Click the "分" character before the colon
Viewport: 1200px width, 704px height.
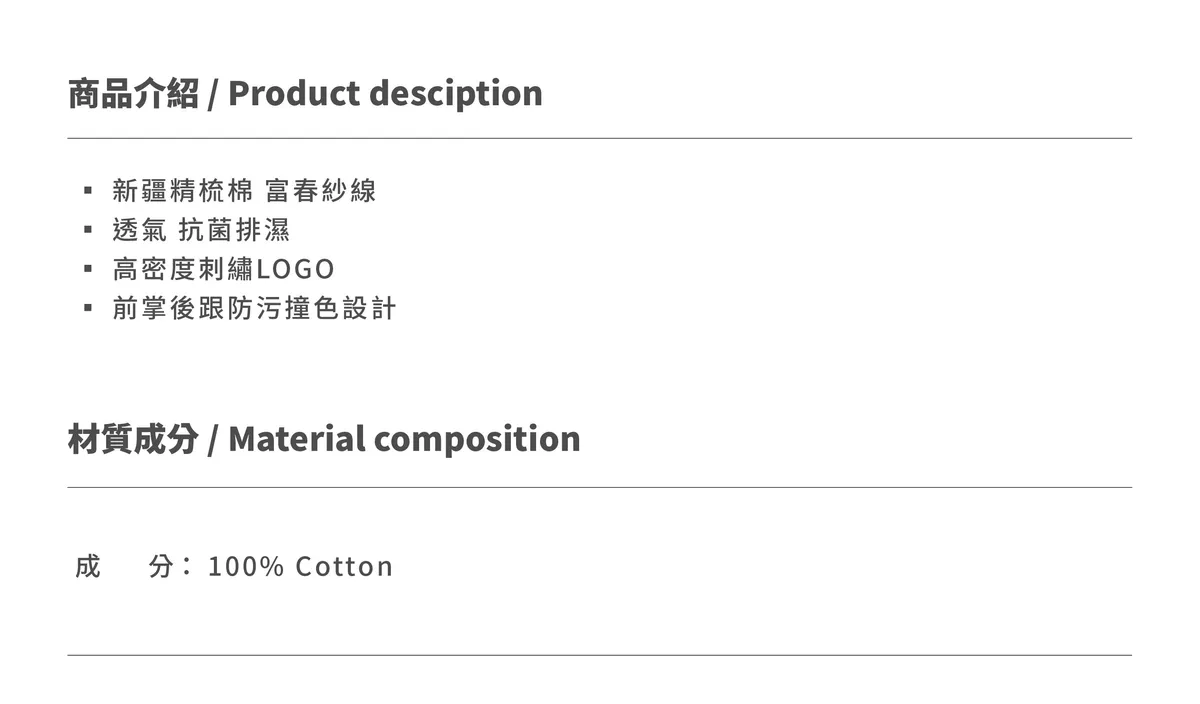(161, 567)
